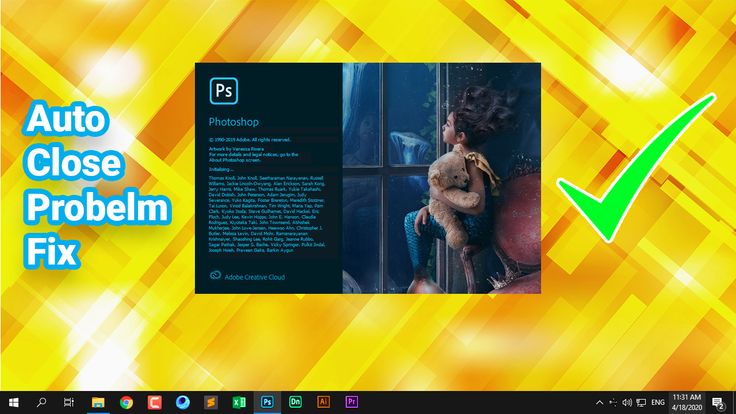Screen dimensions: 736x414
Task: Open Task View from the taskbar
Action: [69, 402]
